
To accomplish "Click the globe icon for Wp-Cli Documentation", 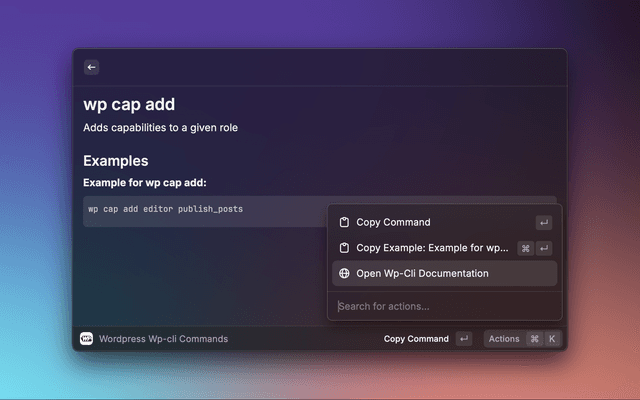I will click(x=344, y=273).
